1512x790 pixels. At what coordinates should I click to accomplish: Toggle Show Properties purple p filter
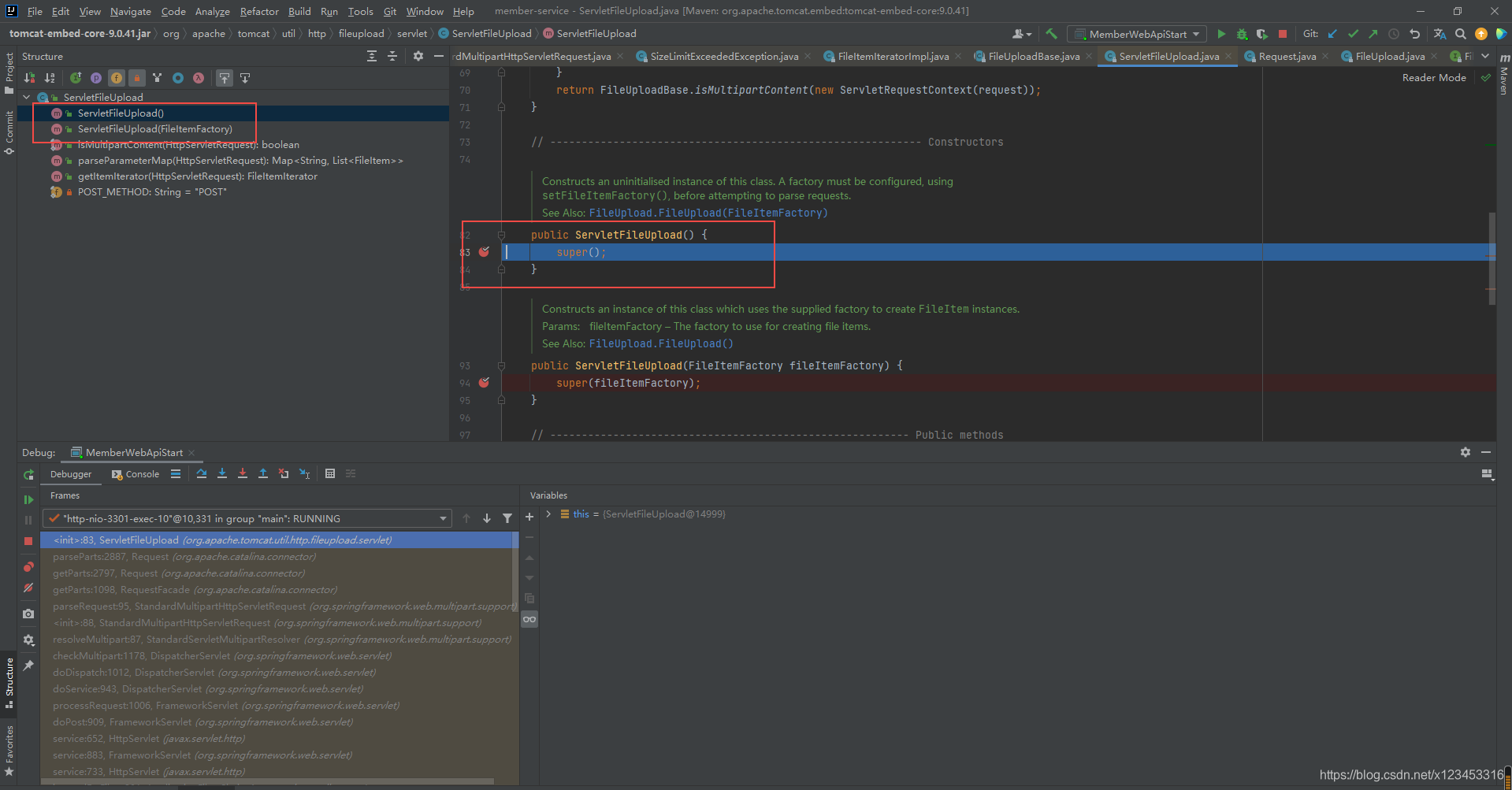pos(96,78)
